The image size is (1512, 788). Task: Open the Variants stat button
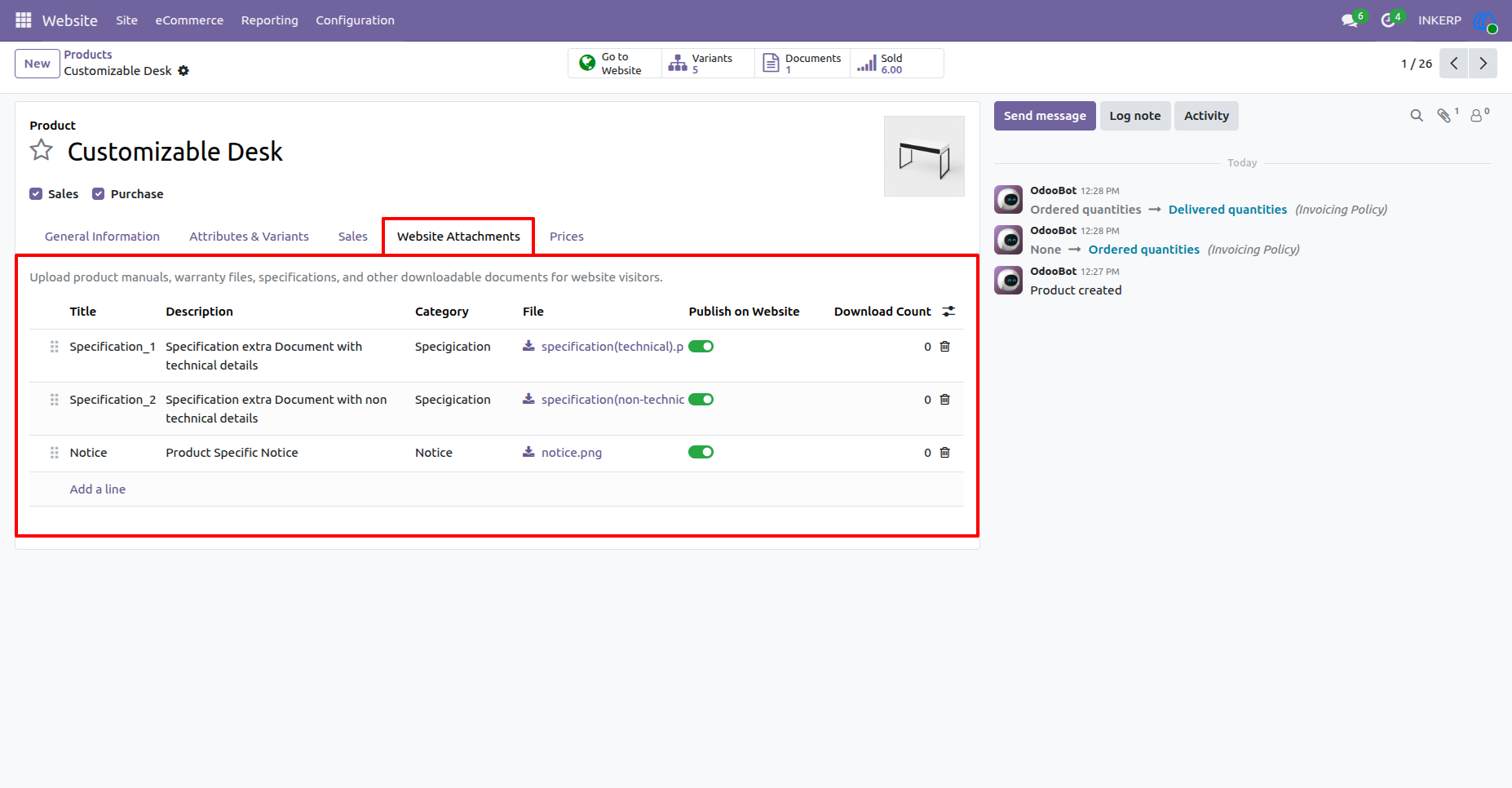click(708, 64)
